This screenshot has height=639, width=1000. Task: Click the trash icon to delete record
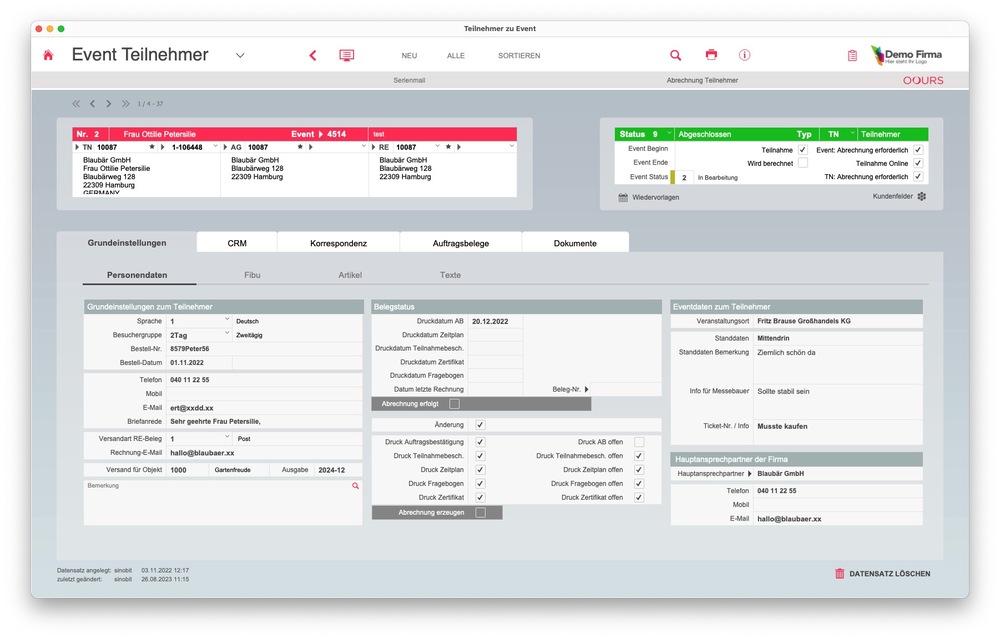[x=840, y=574]
